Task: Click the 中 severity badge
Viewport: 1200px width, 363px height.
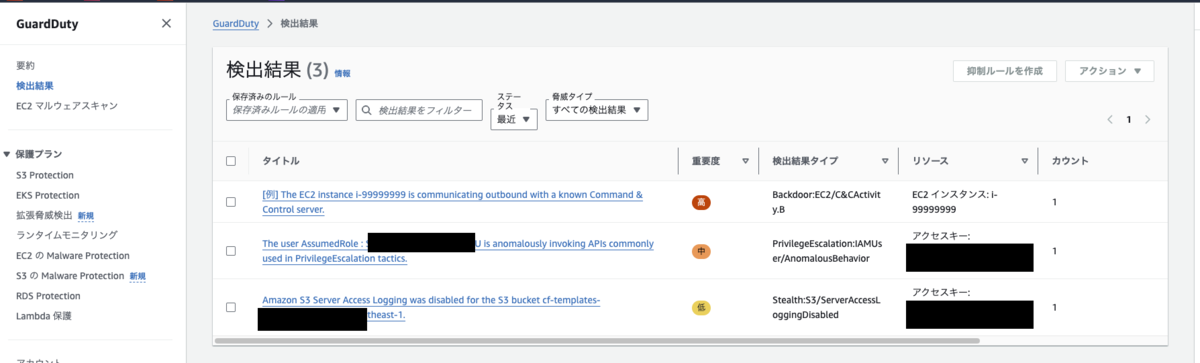Action: pos(701,251)
